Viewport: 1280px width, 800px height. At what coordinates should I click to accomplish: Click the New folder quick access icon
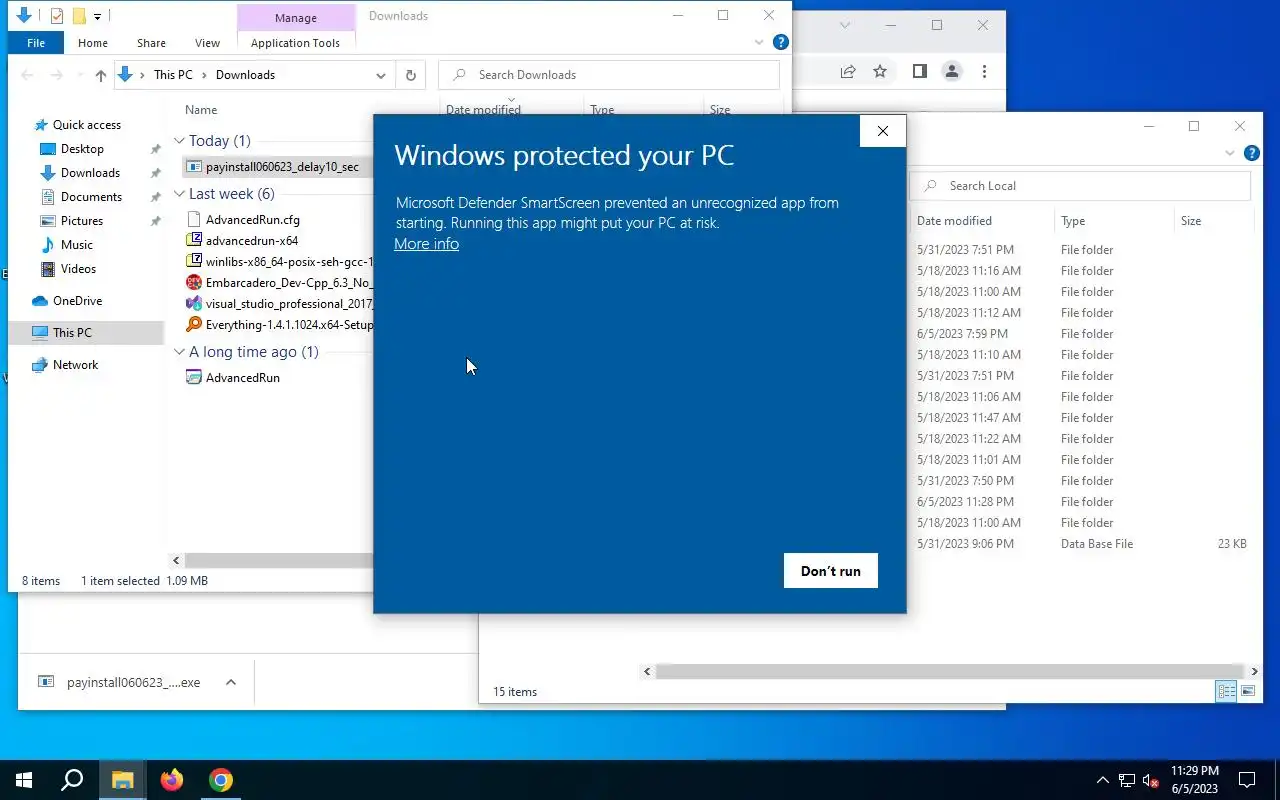click(x=79, y=16)
